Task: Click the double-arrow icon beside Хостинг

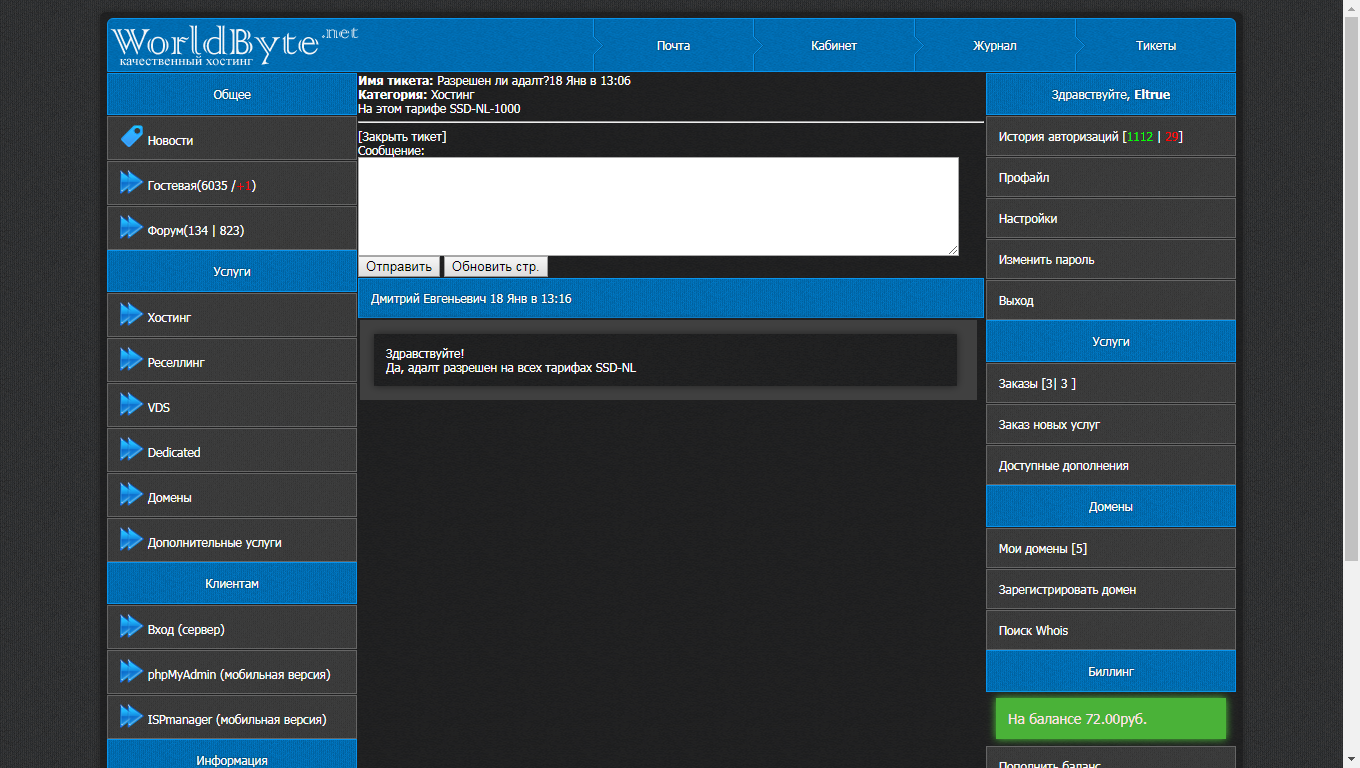Action: 131,314
